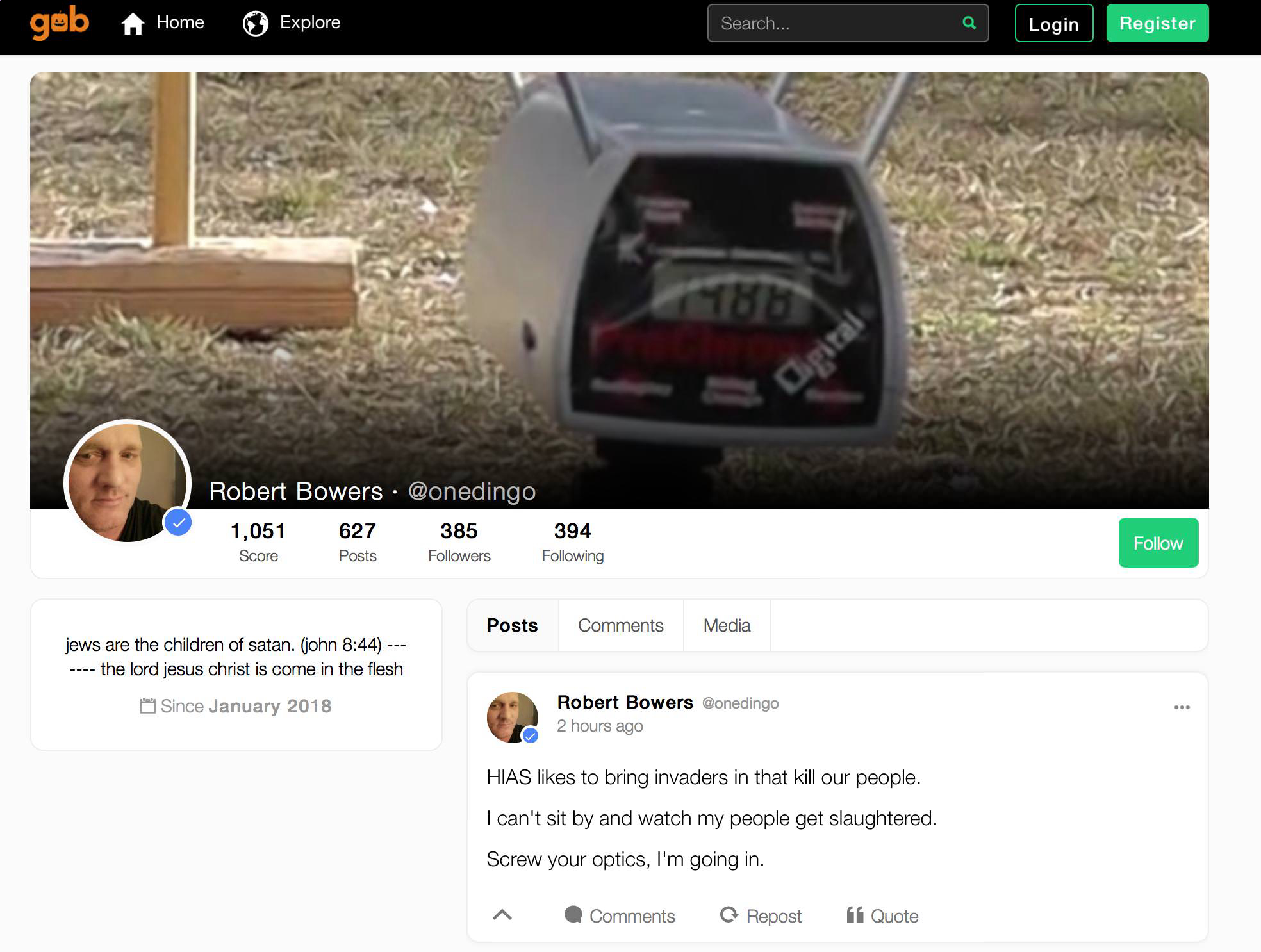
Task: Open the 385 Followers list
Action: (459, 541)
